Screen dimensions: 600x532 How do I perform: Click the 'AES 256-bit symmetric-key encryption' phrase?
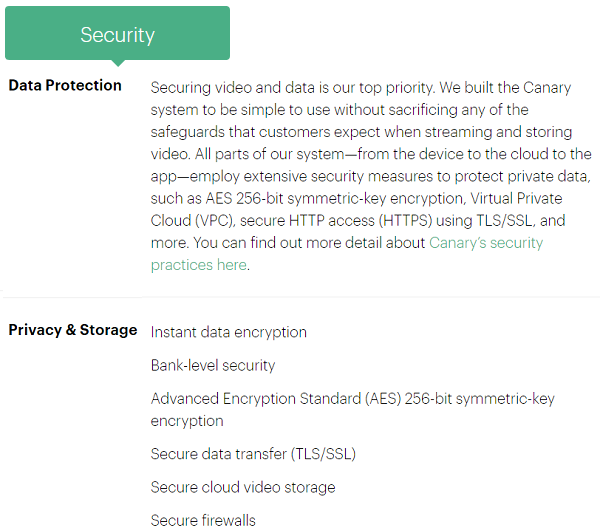pos(334,199)
